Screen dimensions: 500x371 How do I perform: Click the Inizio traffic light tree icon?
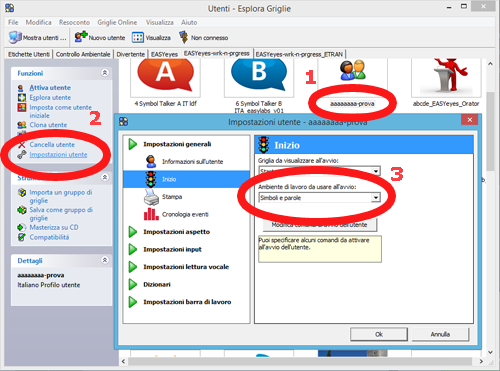pos(151,179)
